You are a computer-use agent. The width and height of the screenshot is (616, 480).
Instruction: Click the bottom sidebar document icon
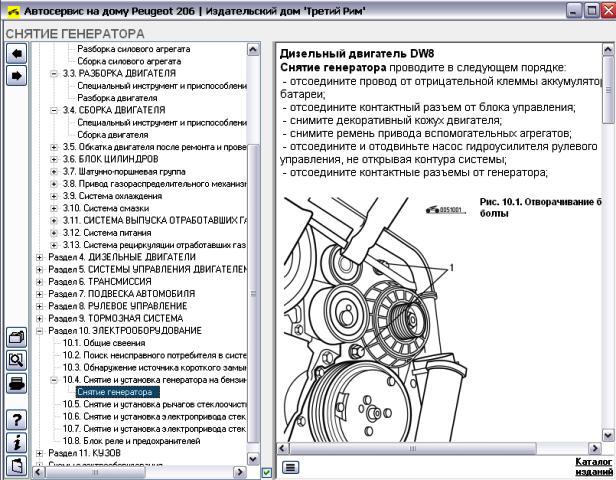tap(16, 465)
